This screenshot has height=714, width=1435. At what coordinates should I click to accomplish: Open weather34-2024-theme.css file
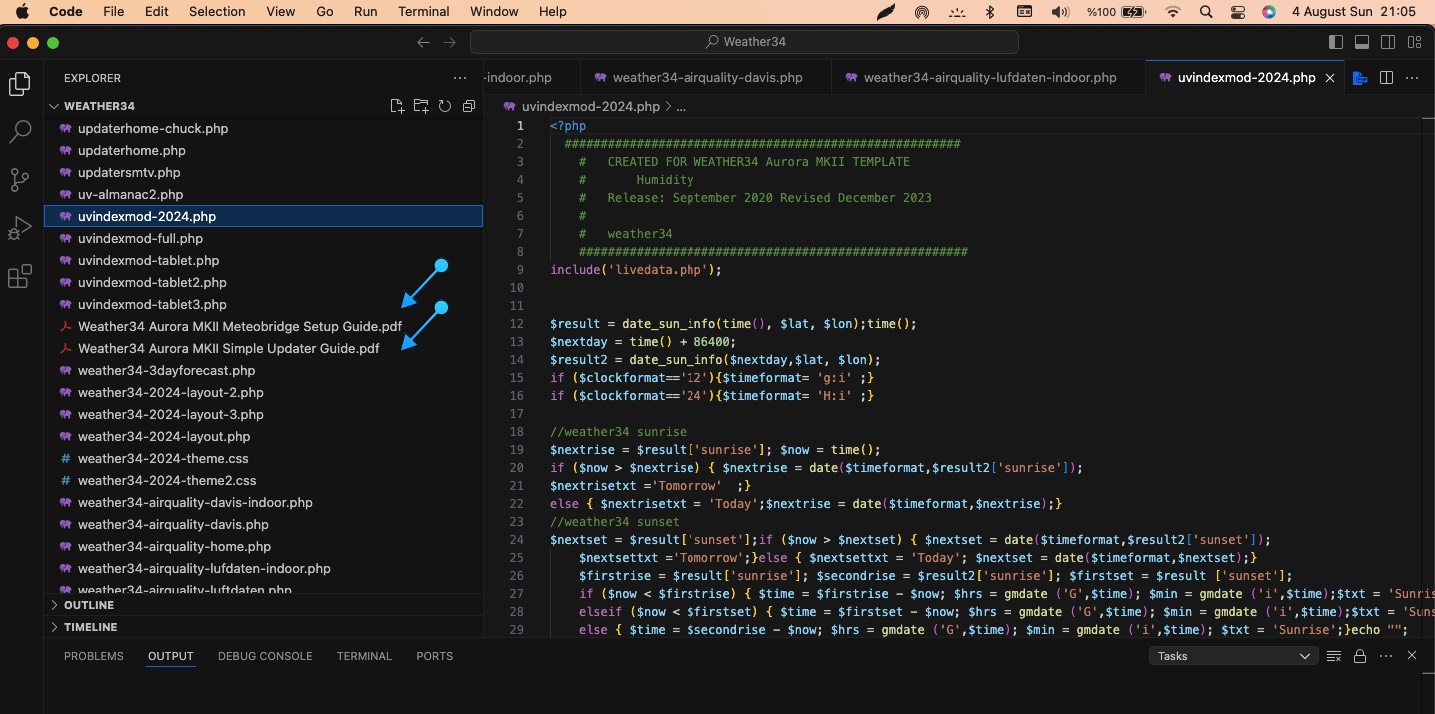coord(163,458)
